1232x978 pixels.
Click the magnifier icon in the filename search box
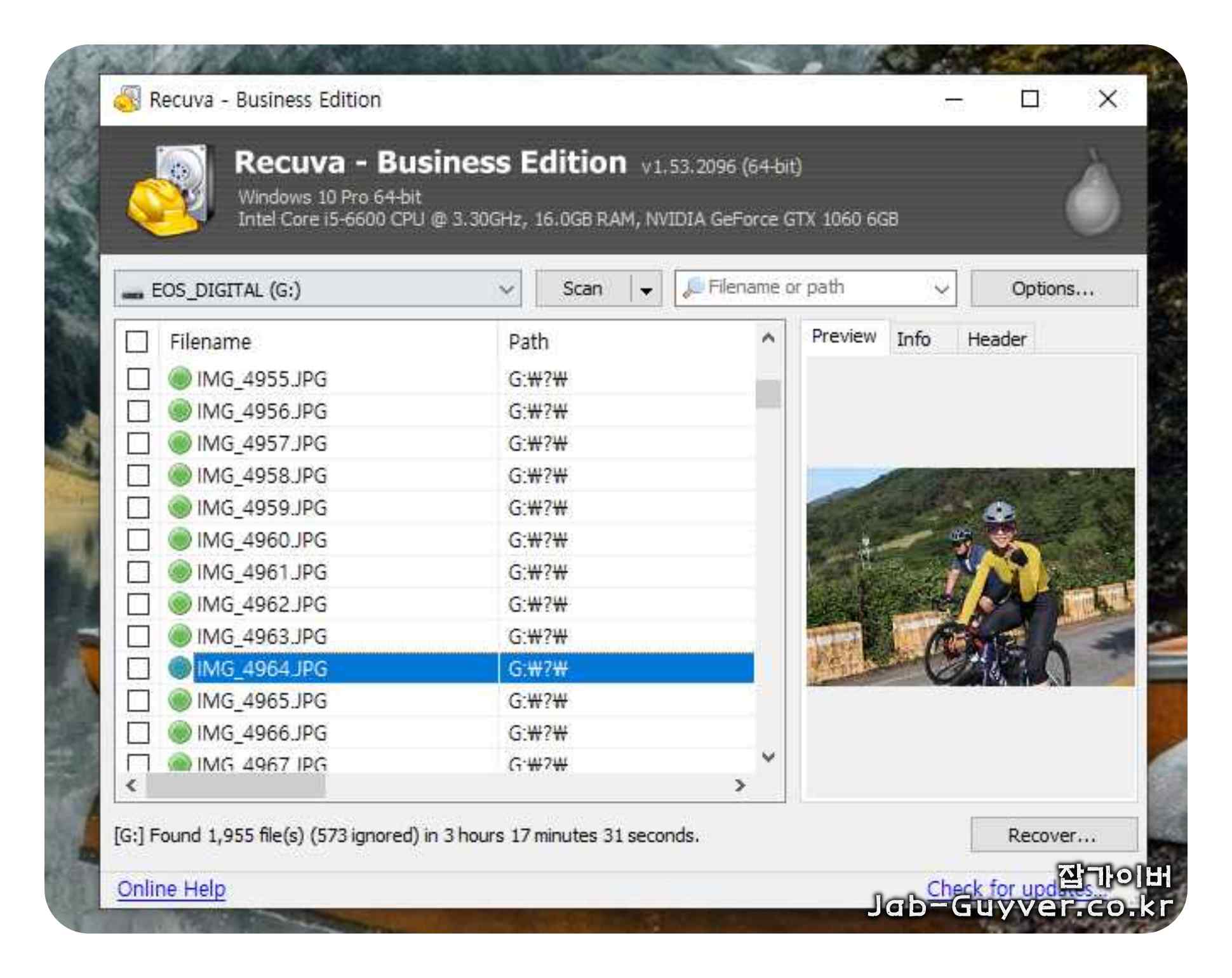pyautogui.click(x=693, y=288)
